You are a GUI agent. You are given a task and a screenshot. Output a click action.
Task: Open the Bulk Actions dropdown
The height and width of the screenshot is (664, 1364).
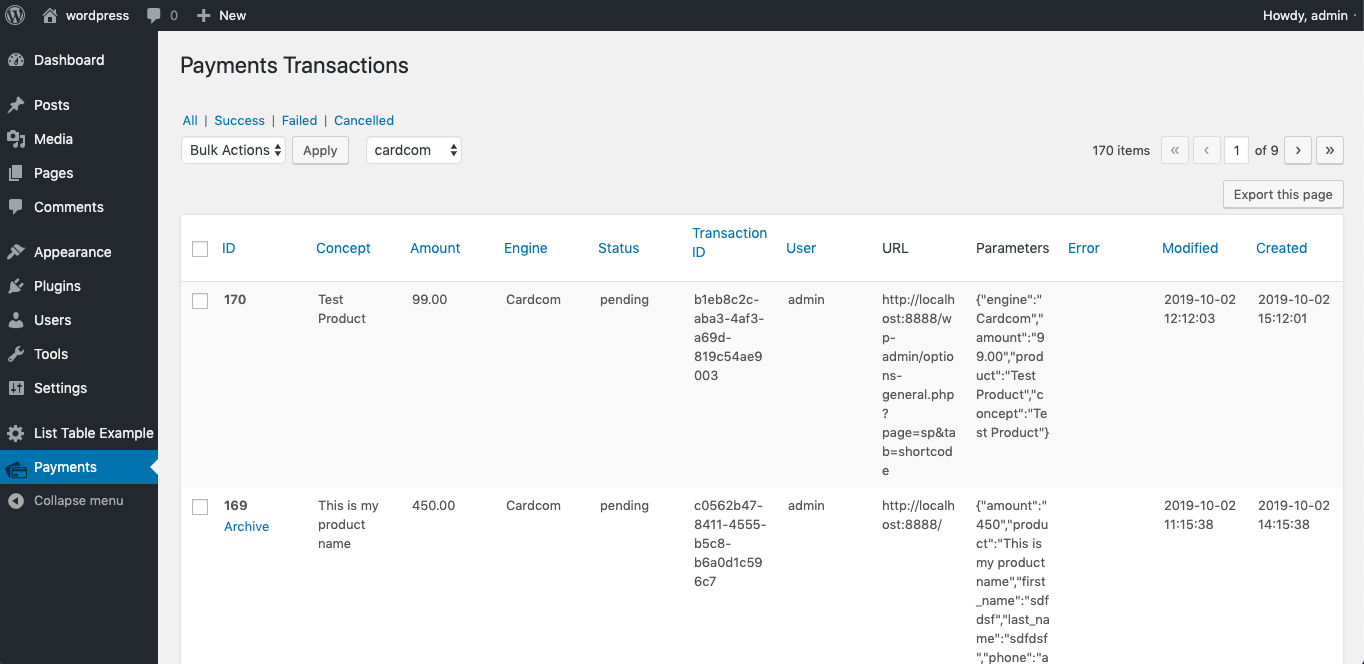(x=233, y=150)
